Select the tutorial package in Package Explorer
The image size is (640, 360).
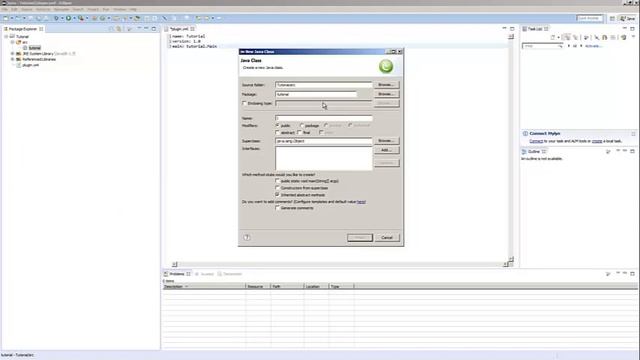[x=35, y=48]
